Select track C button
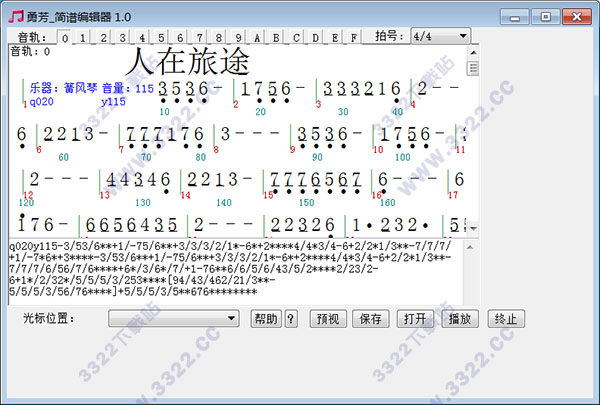Image resolution: width=600 pixels, height=405 pixels. (x=296, y=38)
